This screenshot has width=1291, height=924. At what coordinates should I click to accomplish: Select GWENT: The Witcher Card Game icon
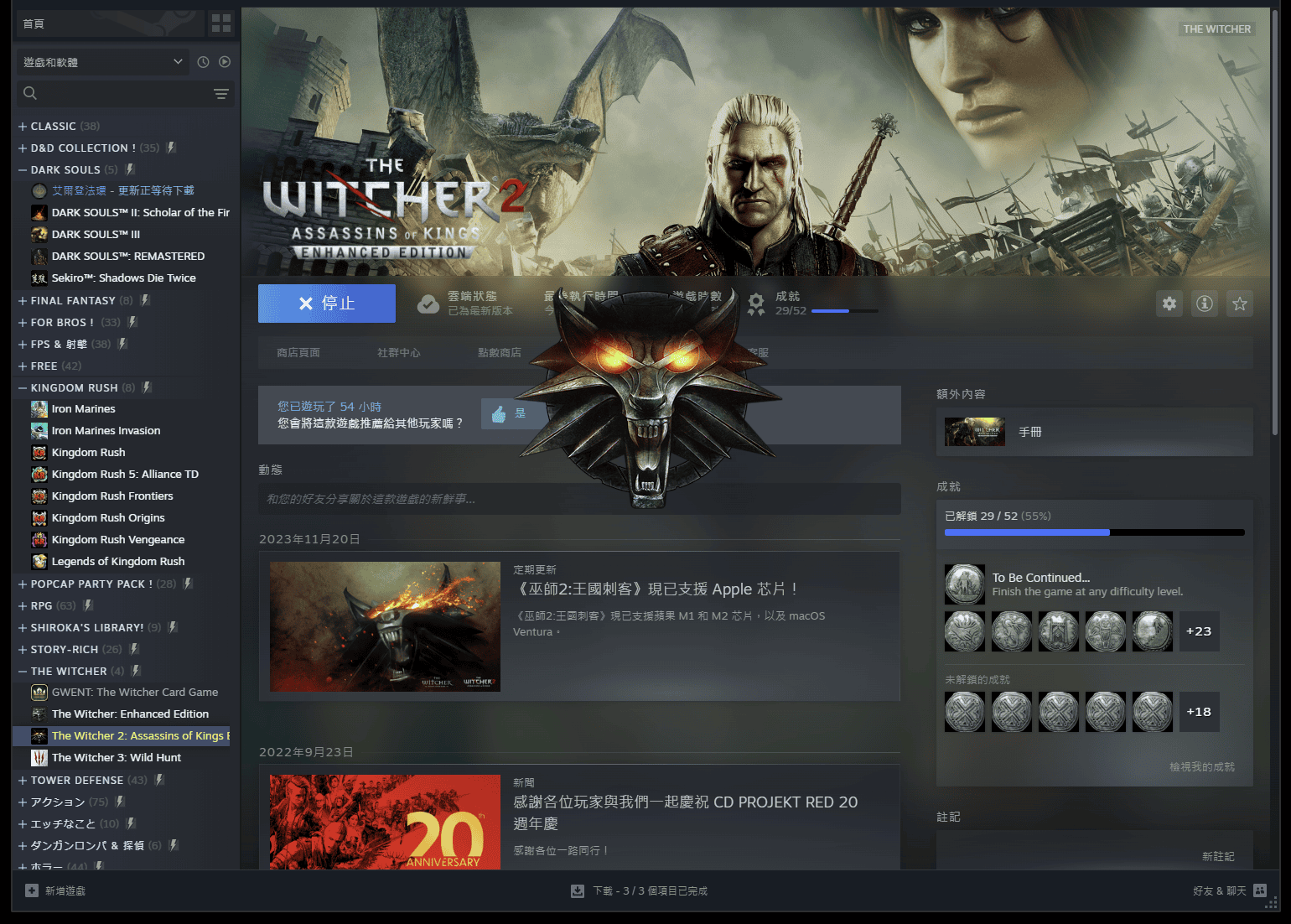pyautogui.click(x=39, y=693)
